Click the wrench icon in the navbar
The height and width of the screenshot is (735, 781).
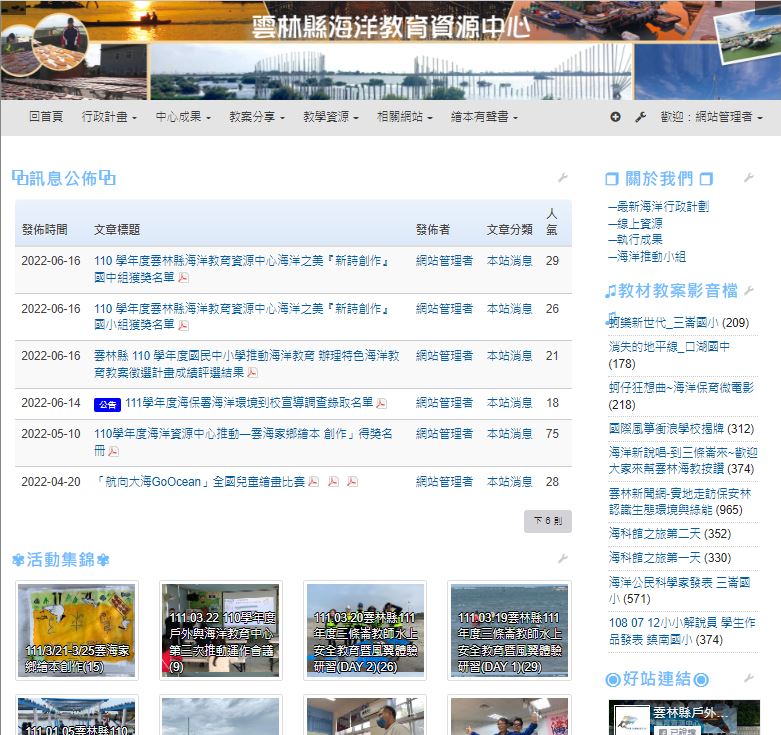[x=641, y=117]
